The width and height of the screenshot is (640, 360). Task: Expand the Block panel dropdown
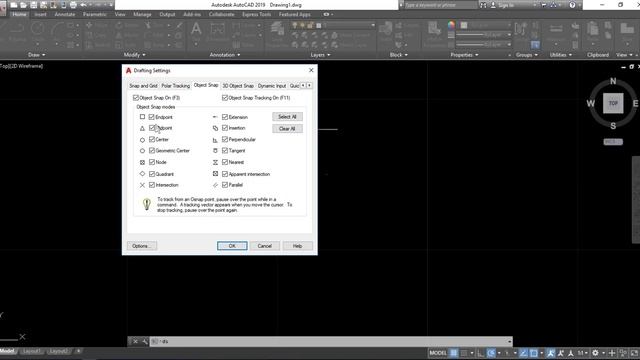(406, 55)
